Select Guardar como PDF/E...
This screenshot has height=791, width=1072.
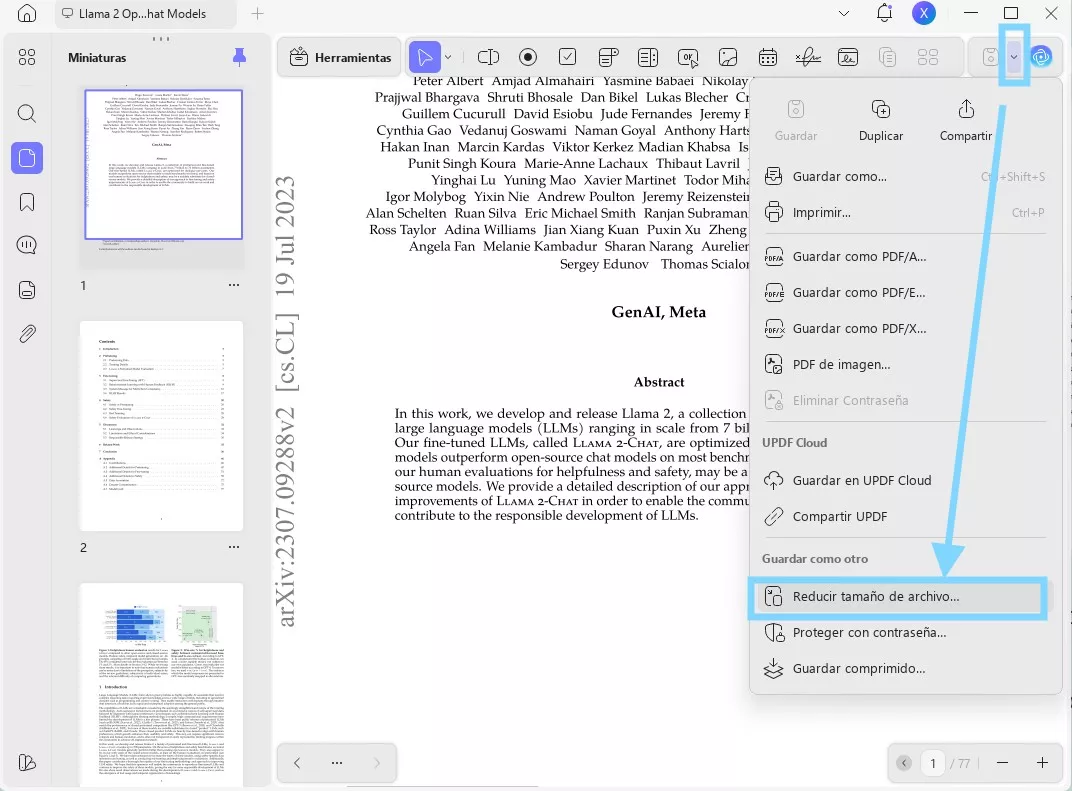click(x=904, y=293)
